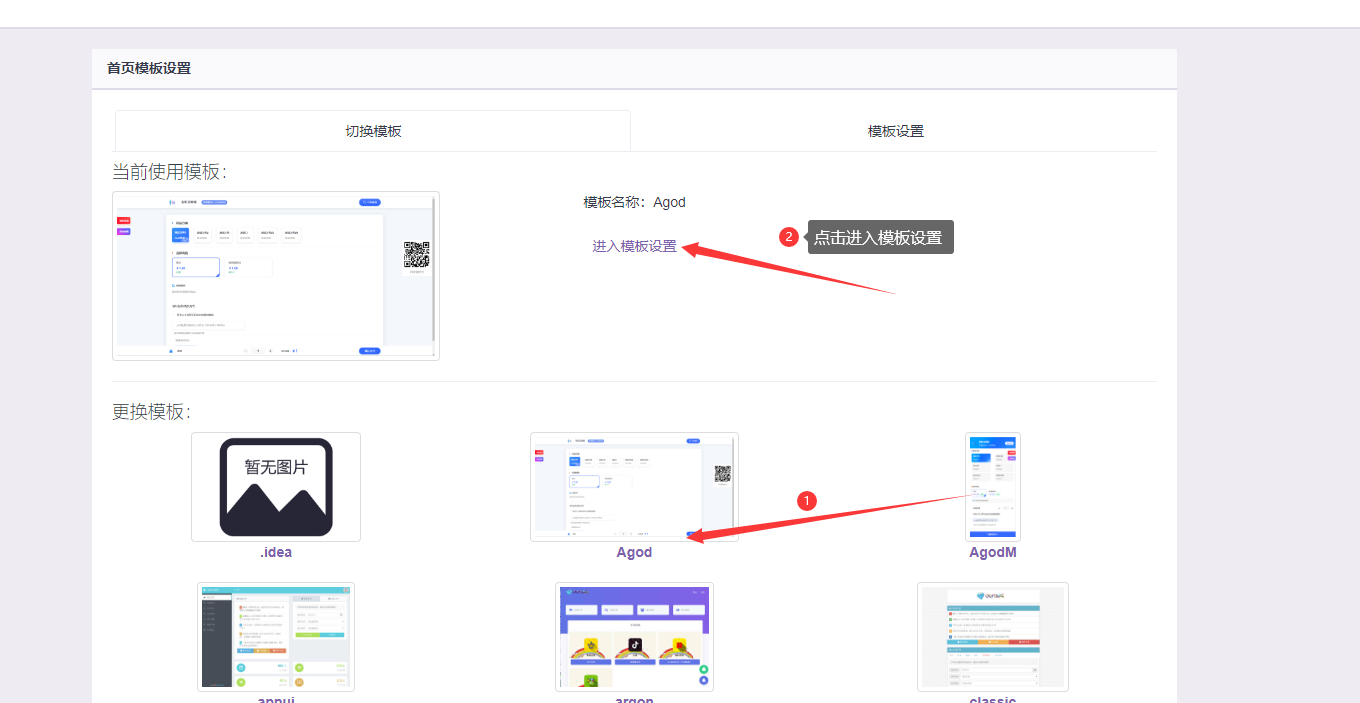This screenshot has height=703, width=1360.
Task: Click the Agod template name link
Action: click(634, 552)
